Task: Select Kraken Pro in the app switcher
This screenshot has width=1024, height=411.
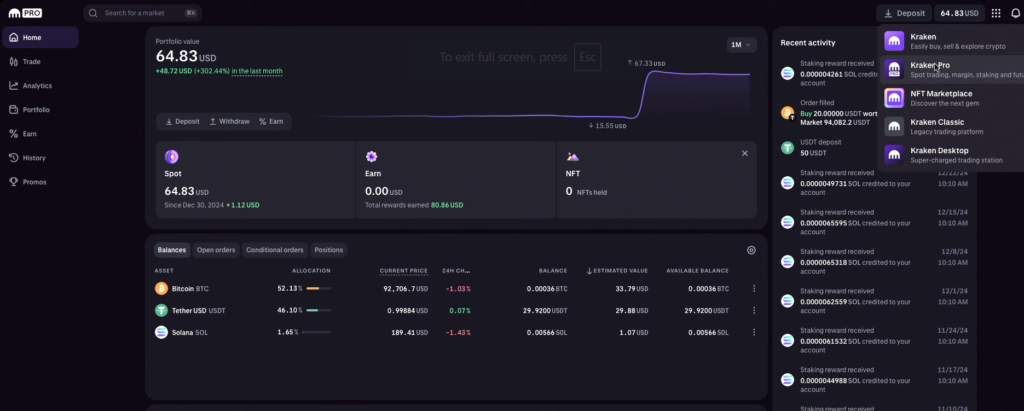Action: pyautogui.click(x=952, y=69)
